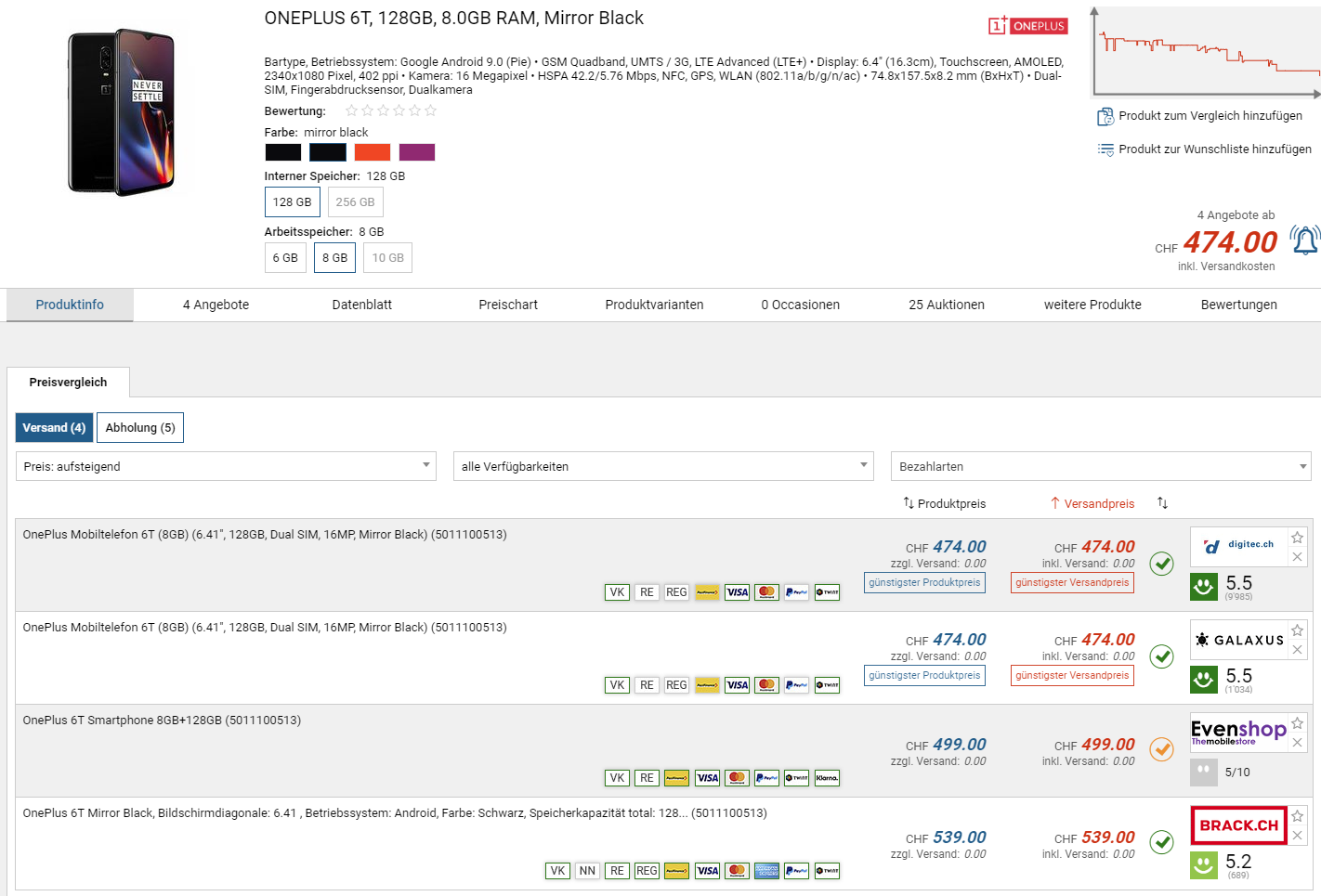
Task: Star the digitec.ch merchant as favorite
Action: click(x=1298, y=538)
